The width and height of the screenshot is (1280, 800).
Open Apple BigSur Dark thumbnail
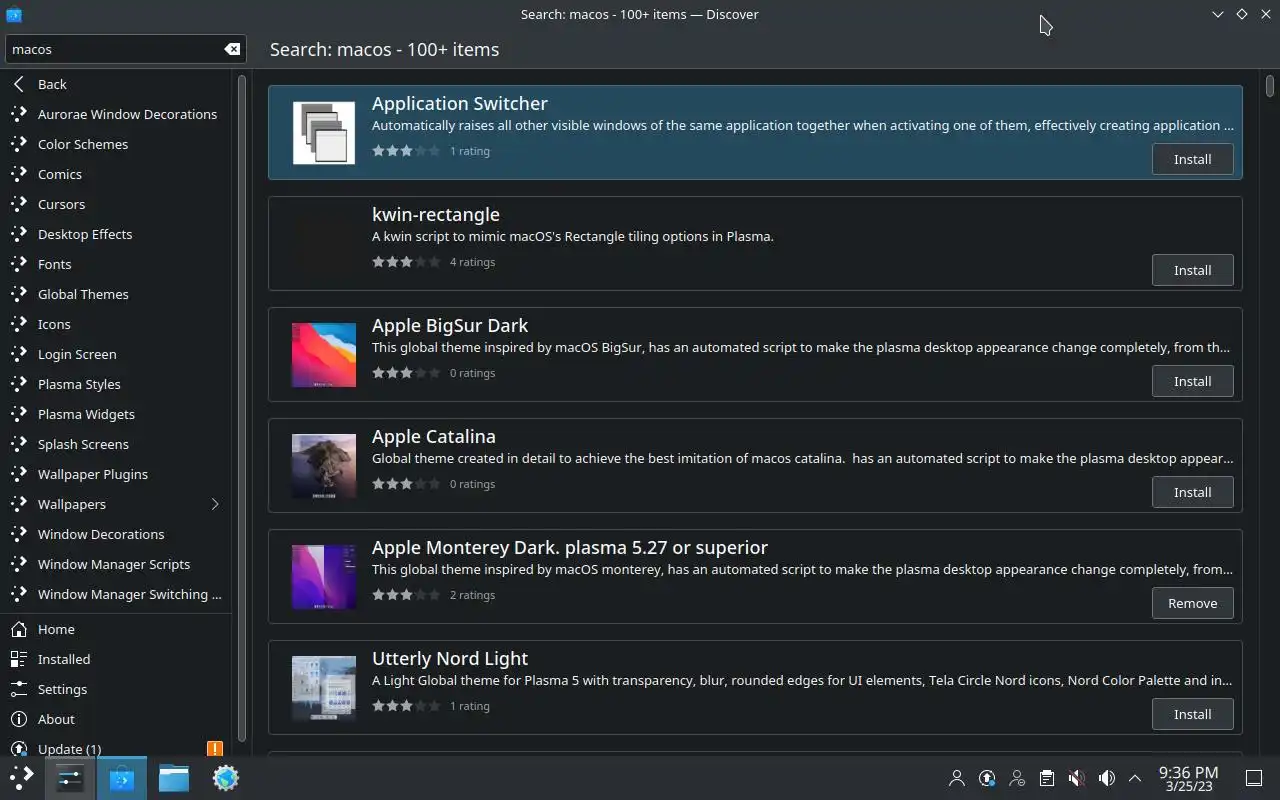[323, 355]
